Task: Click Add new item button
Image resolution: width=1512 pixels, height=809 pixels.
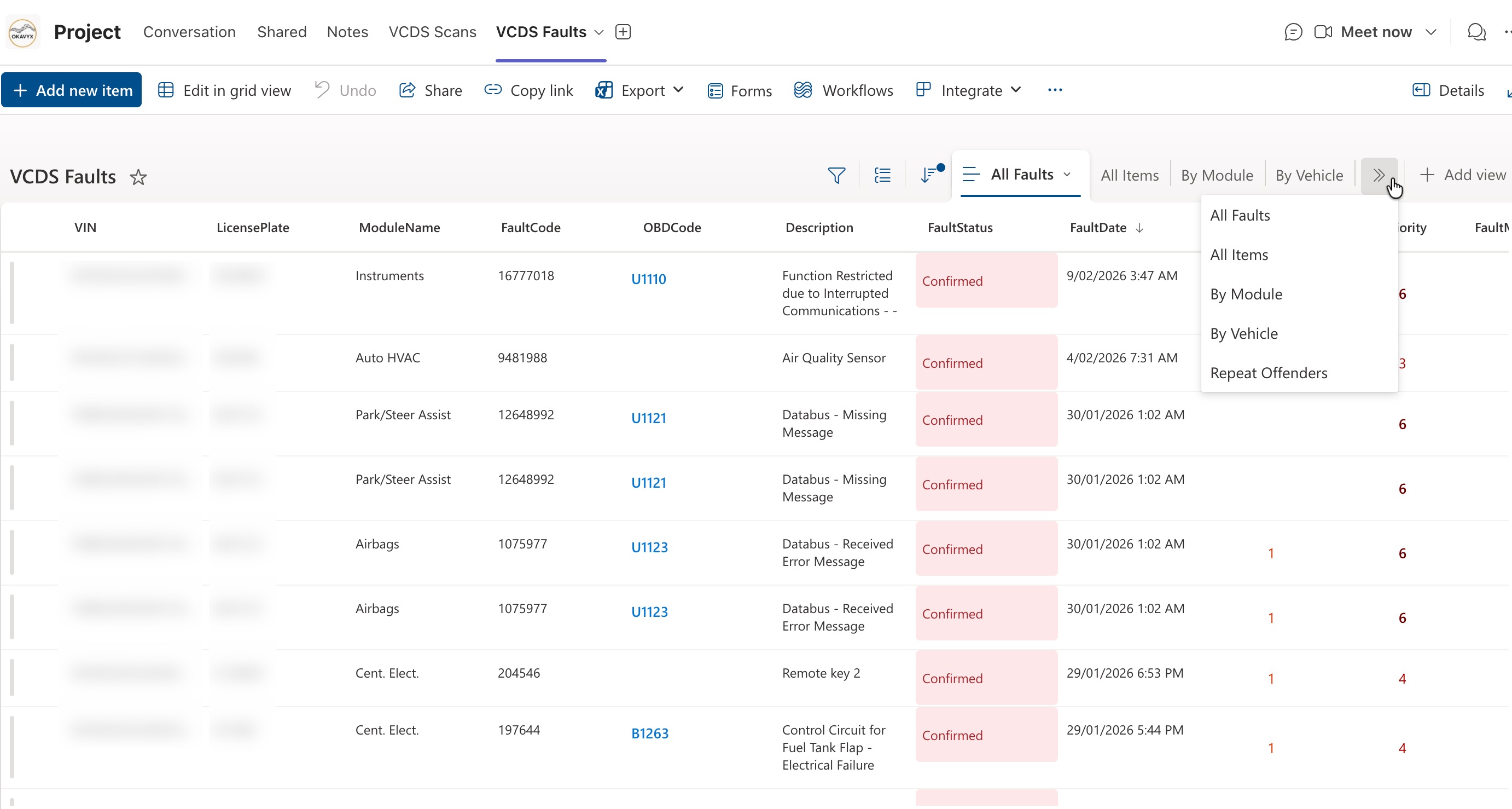Action: tap(72, 90)
